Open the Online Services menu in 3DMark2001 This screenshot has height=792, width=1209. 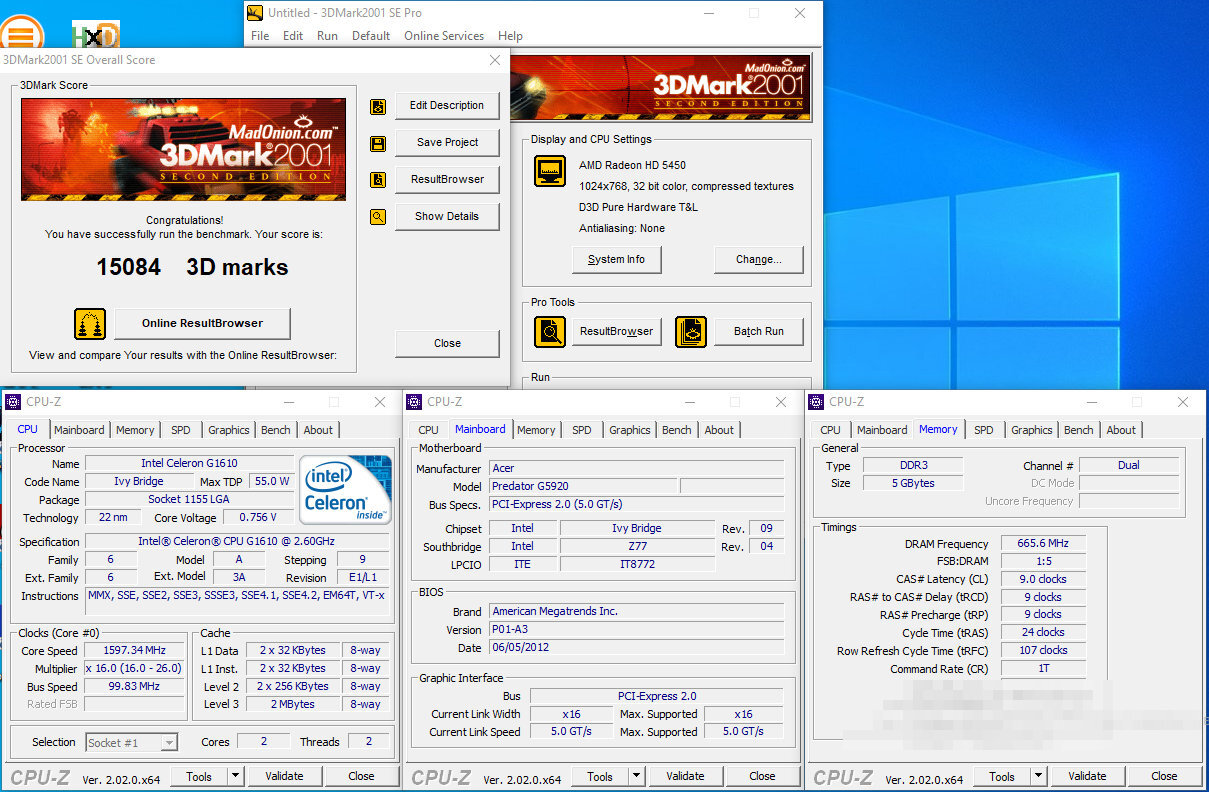[443, 36]
